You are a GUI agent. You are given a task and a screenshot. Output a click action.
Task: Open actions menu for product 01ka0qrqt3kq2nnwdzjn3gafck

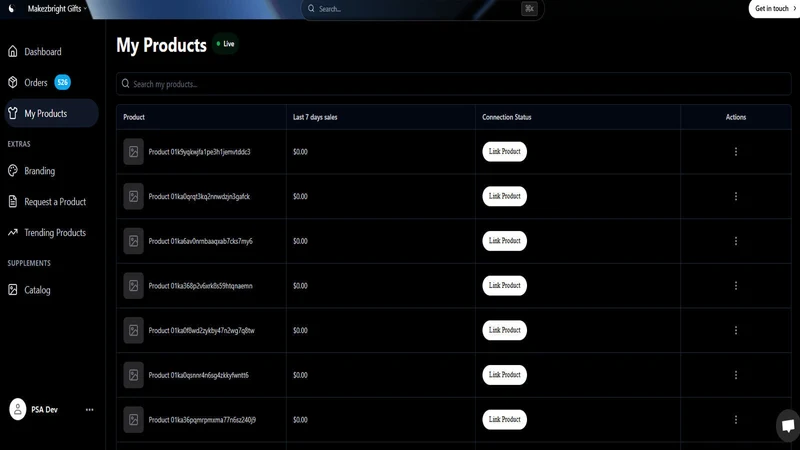(x=736, y=196)
